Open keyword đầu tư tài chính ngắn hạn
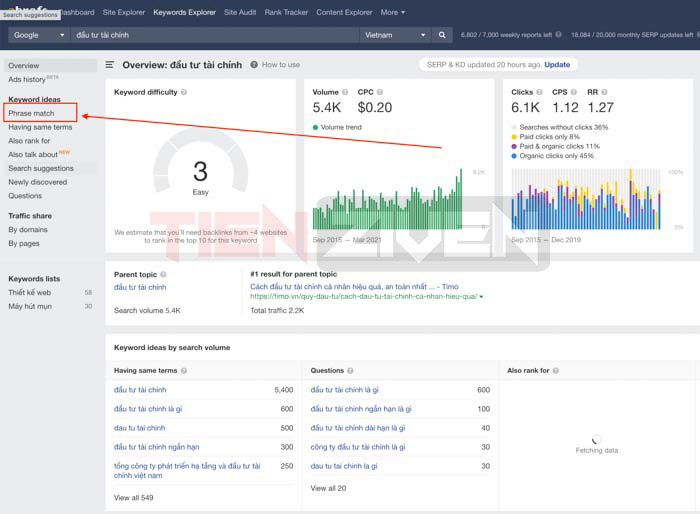Viewport: 700px width, 514px height. 157,447
